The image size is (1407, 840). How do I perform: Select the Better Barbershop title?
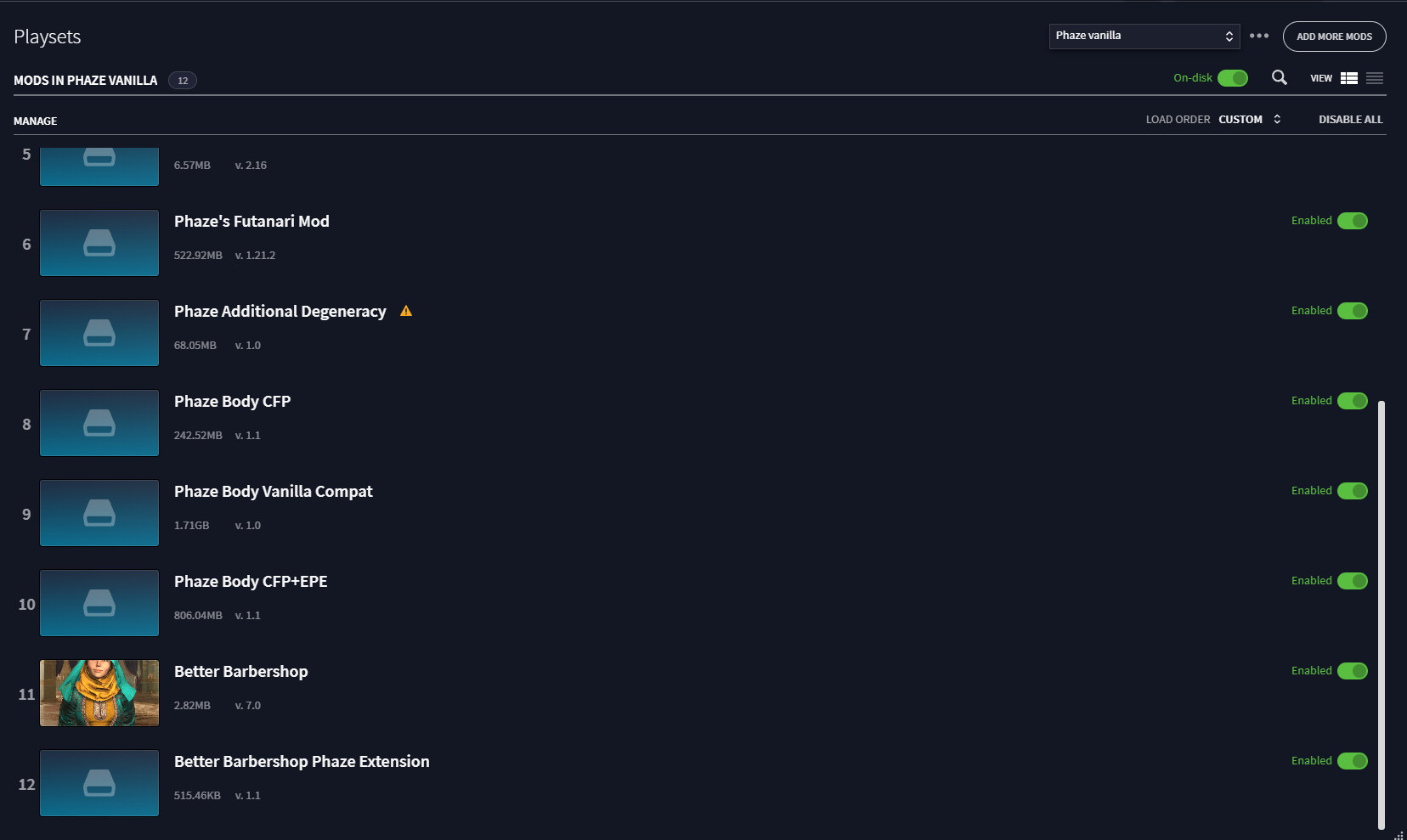coord(240,672)
